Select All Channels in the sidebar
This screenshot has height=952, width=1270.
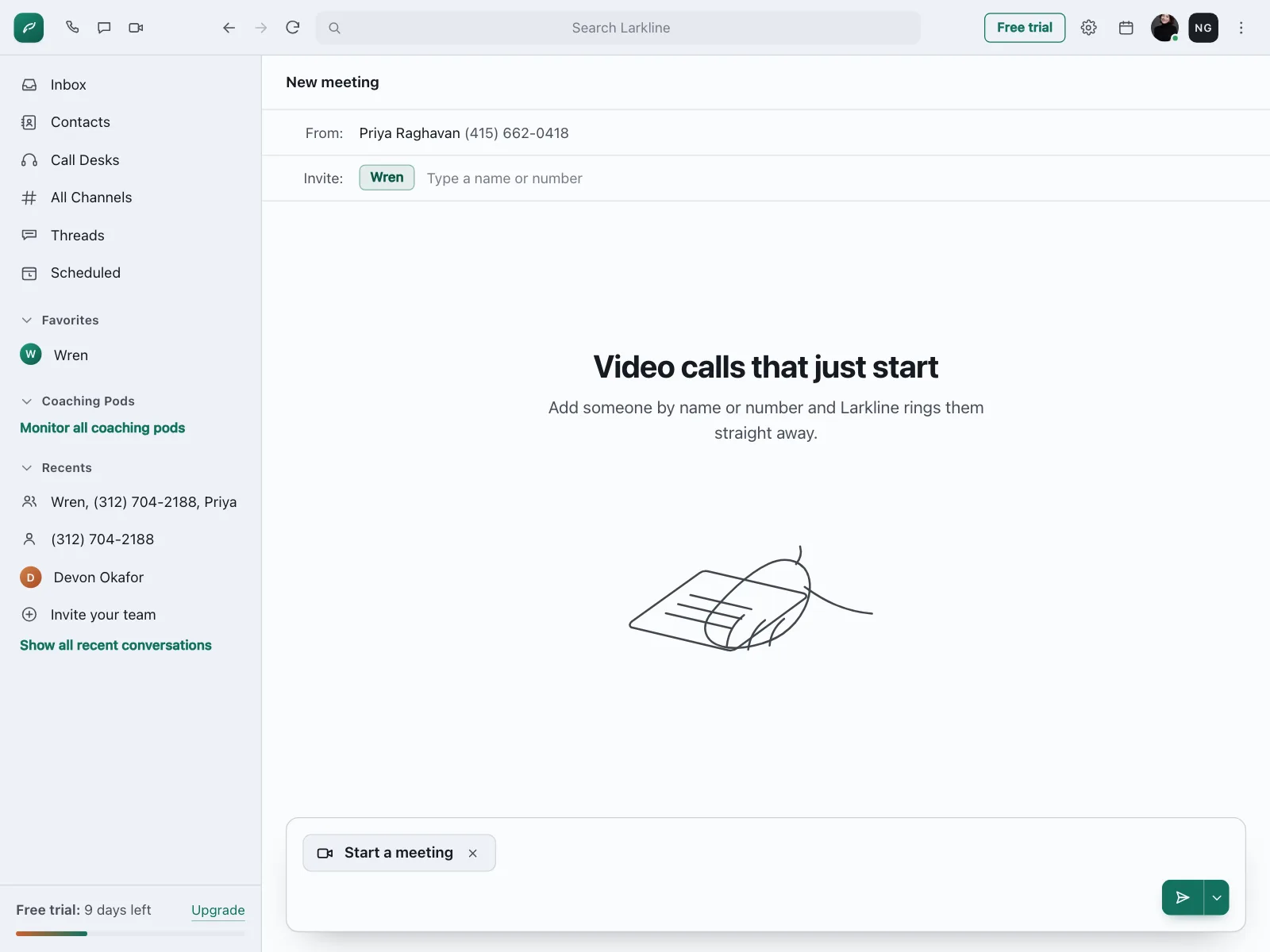[130, 198]
